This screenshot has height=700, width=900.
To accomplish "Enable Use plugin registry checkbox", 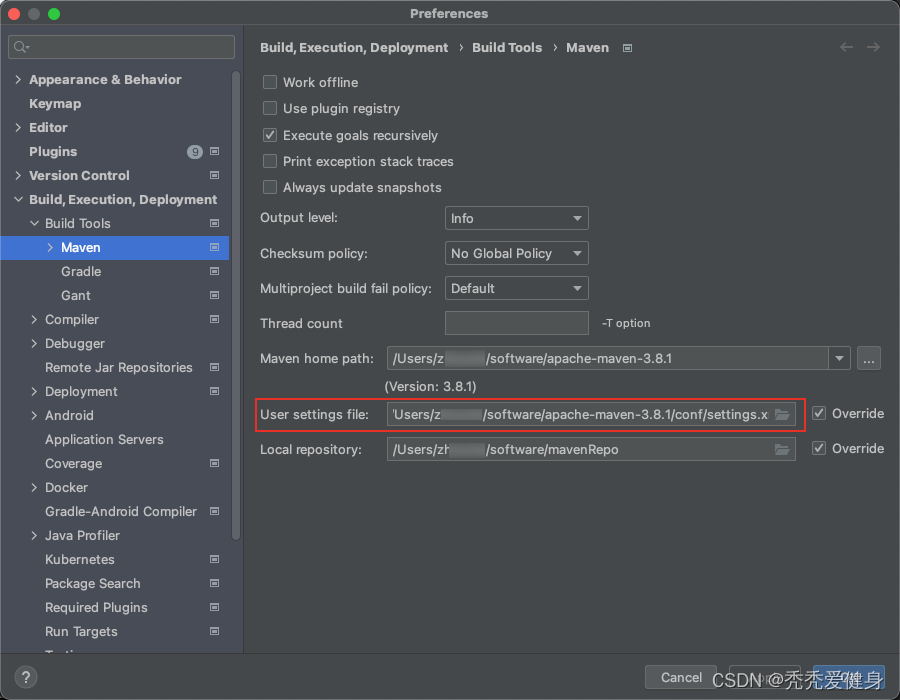I will [270, 108].
